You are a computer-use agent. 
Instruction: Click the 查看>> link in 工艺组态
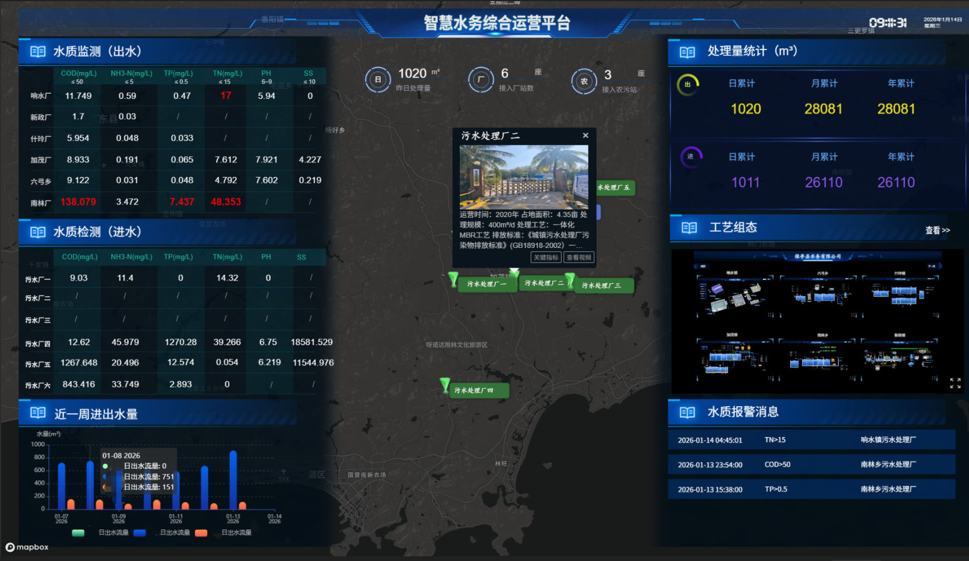(937, 230)
